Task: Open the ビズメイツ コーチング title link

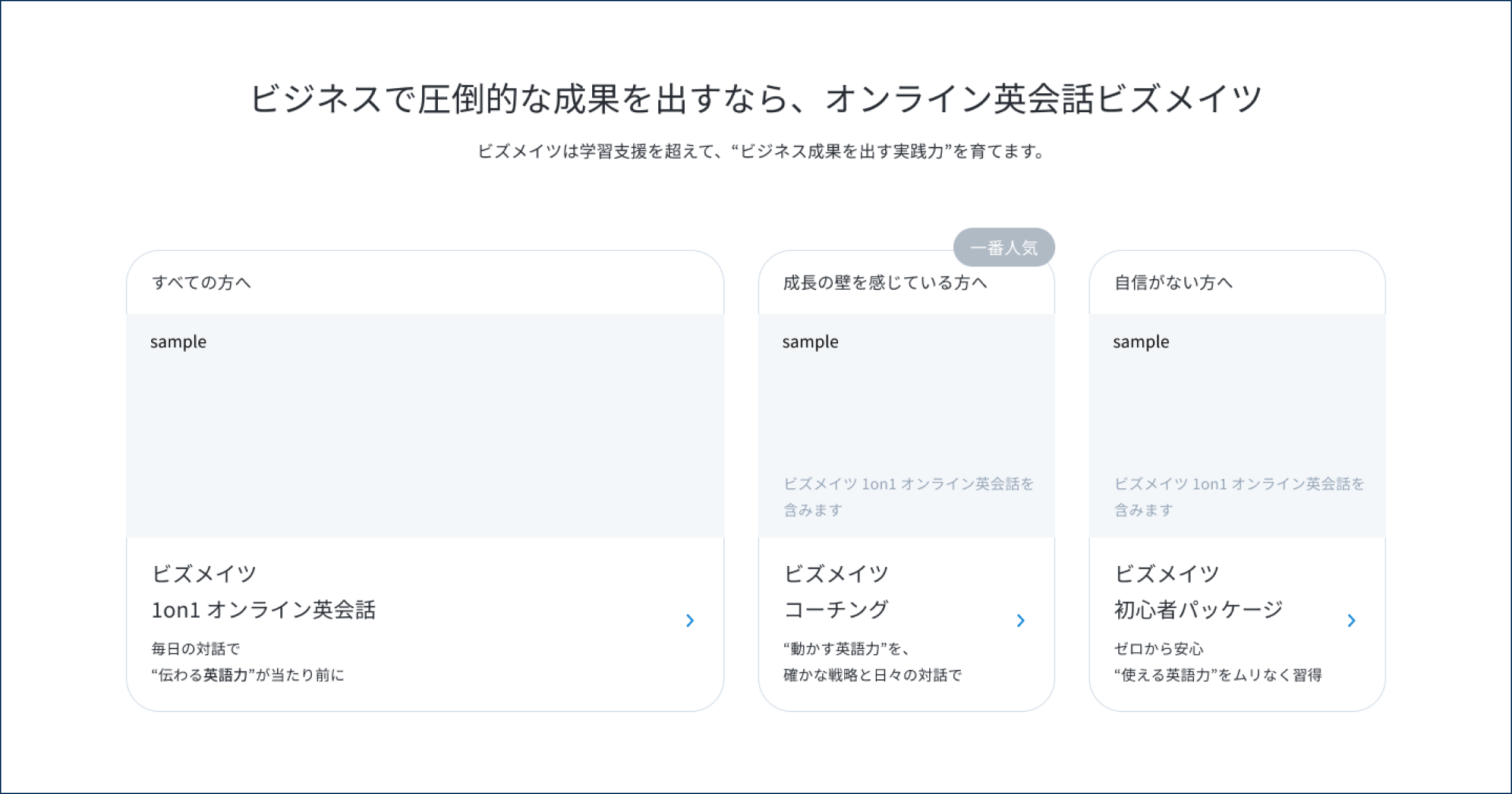Action: pos(836,592)
